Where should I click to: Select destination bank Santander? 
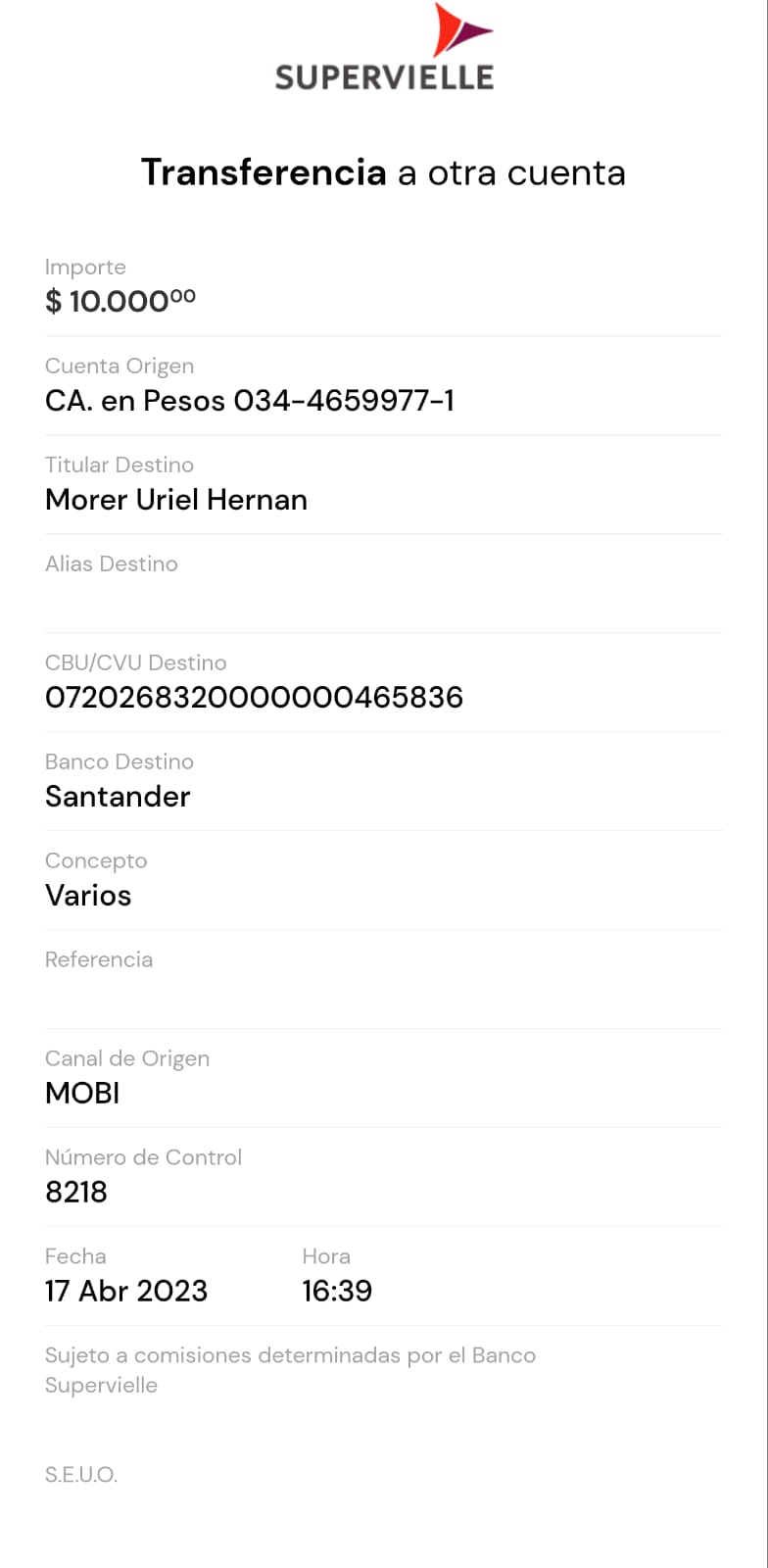coord(118,797)
